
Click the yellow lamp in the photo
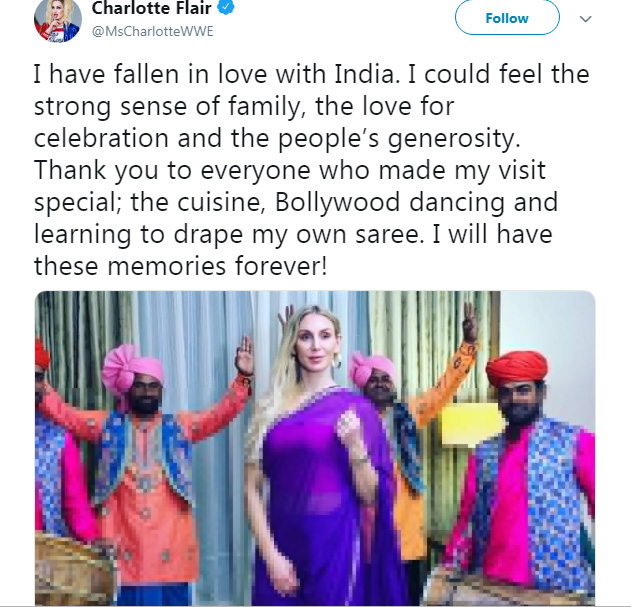[x=469, y=425]
